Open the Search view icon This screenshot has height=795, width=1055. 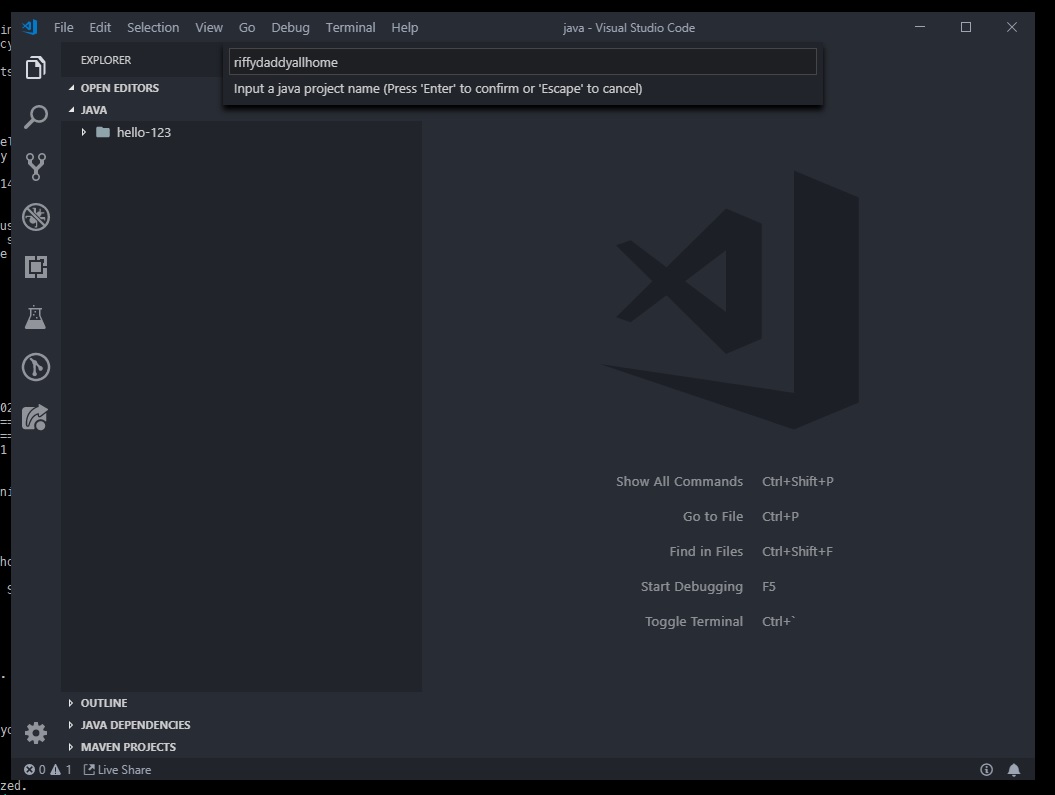[x=36, y=117]
